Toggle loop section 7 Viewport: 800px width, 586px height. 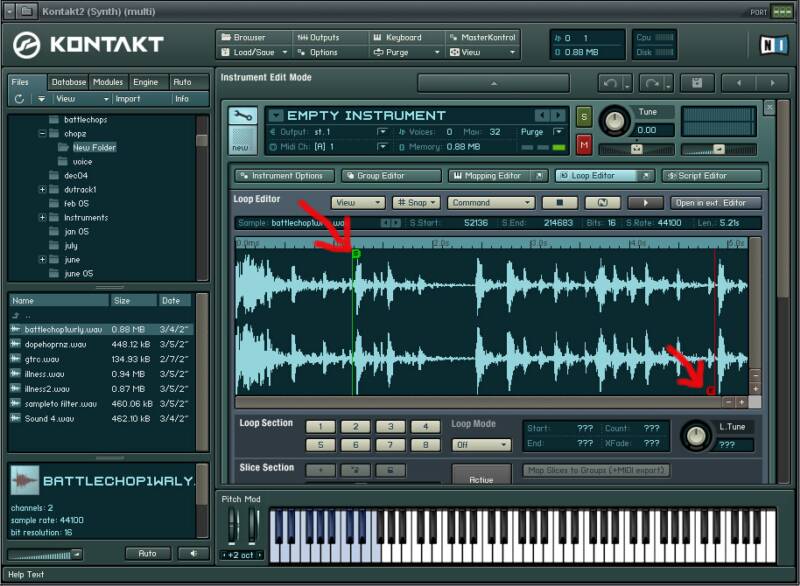(x=390, y=445)
